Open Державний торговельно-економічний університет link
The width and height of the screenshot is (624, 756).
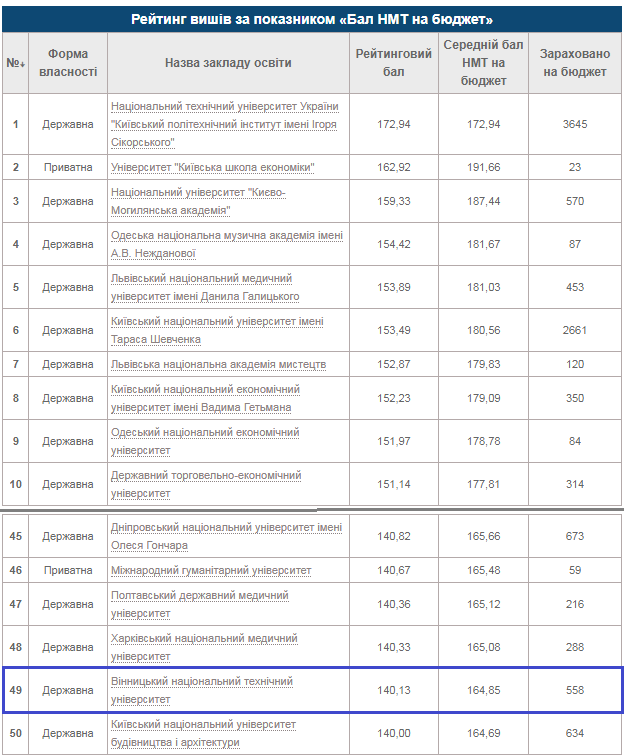click(x=206, y=484)
